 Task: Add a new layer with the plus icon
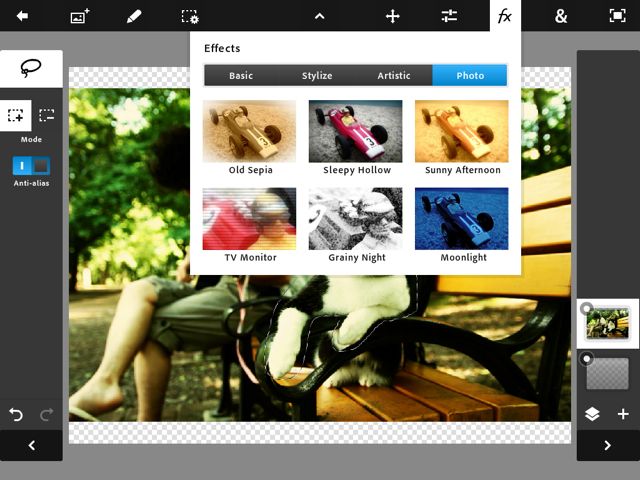tap(623, 414)
